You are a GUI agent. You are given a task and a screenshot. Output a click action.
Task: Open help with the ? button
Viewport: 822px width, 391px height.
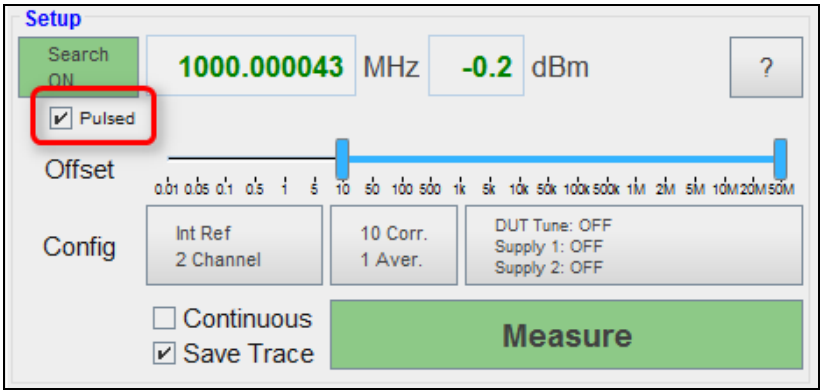(766, 67)
